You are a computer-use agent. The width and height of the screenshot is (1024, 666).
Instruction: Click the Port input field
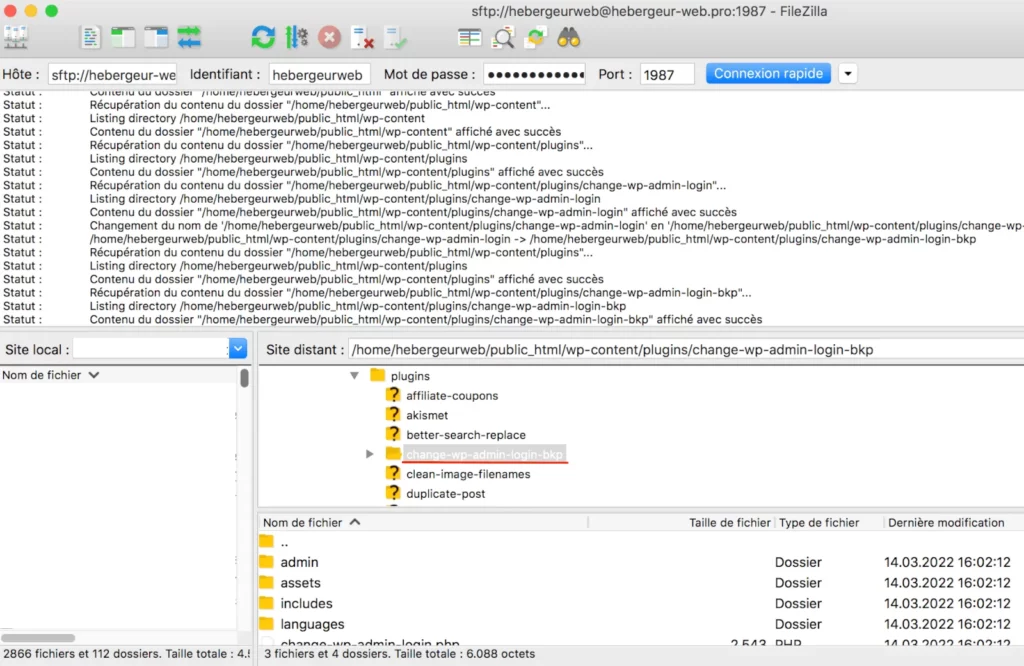click(x=670, y=75)
